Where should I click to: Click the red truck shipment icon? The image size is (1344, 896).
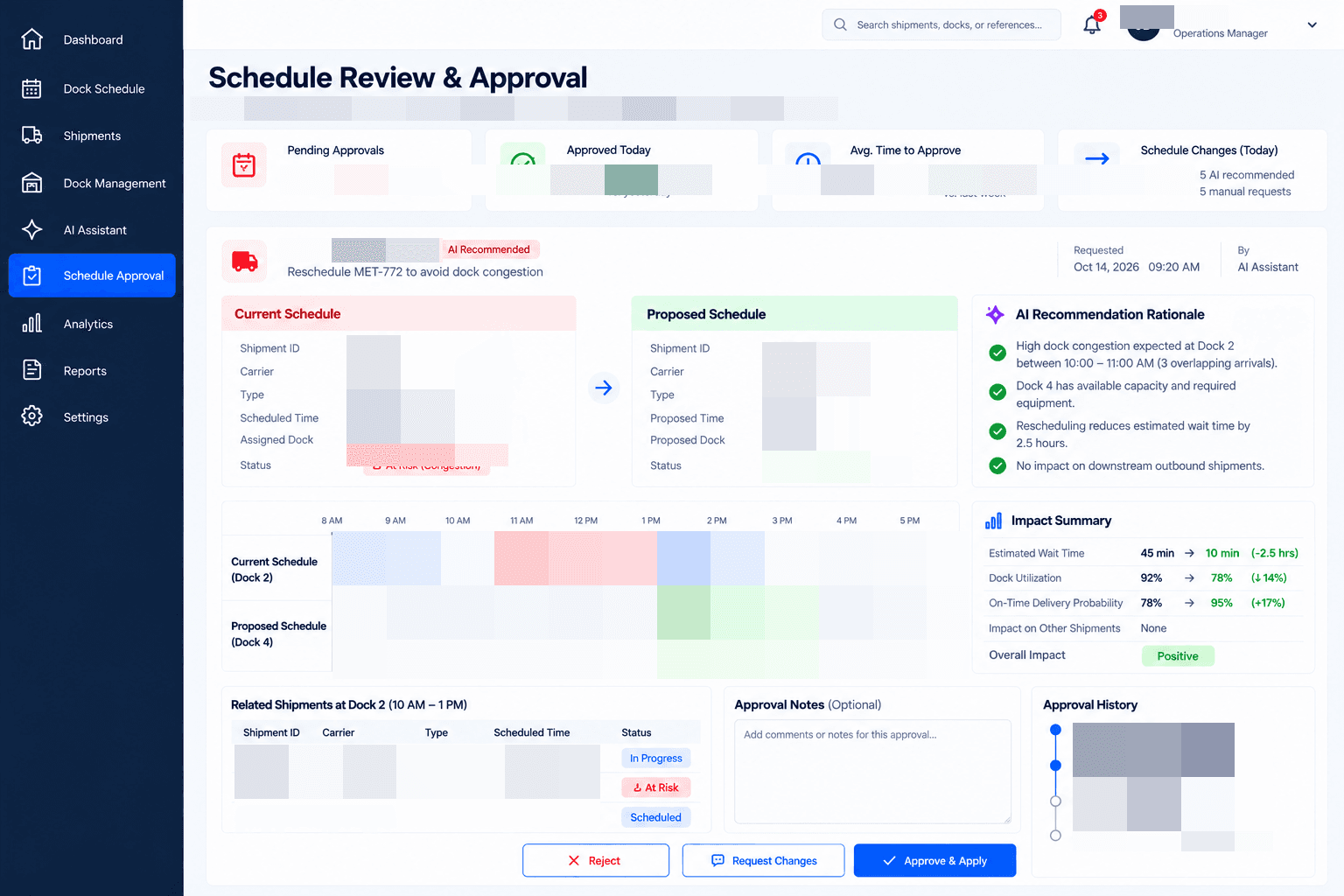click(x=244, y=261)
